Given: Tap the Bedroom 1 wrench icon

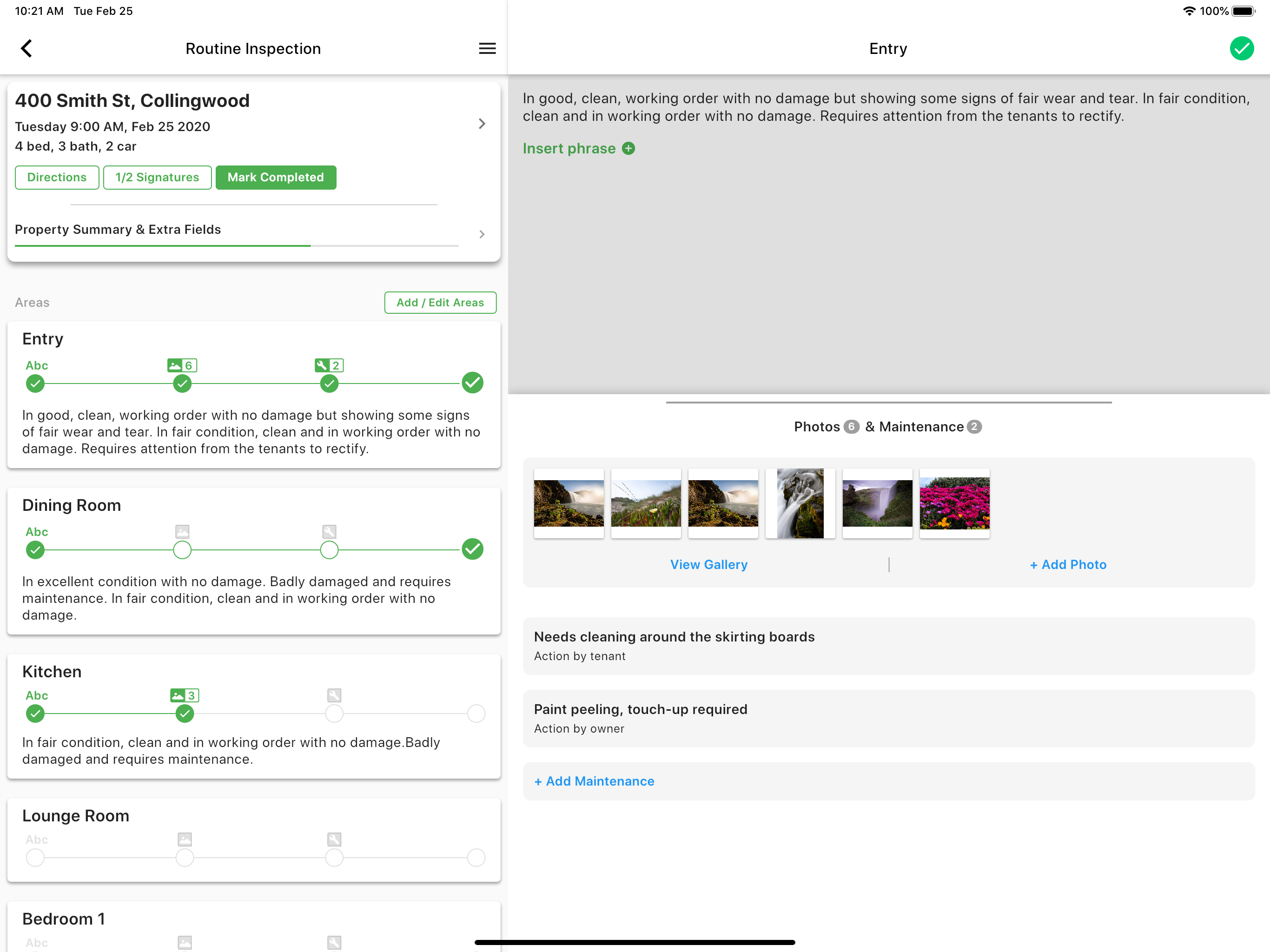Looking at the screenshot, I should (x=334, y=942).
